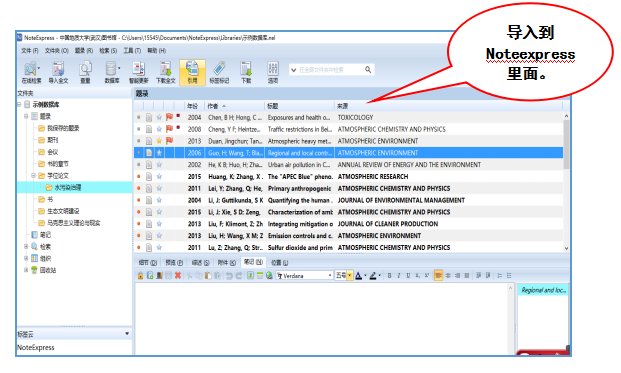
Task: Collapse the 题录 tree node
Action: pyautogui.click(x=27, y=116)
